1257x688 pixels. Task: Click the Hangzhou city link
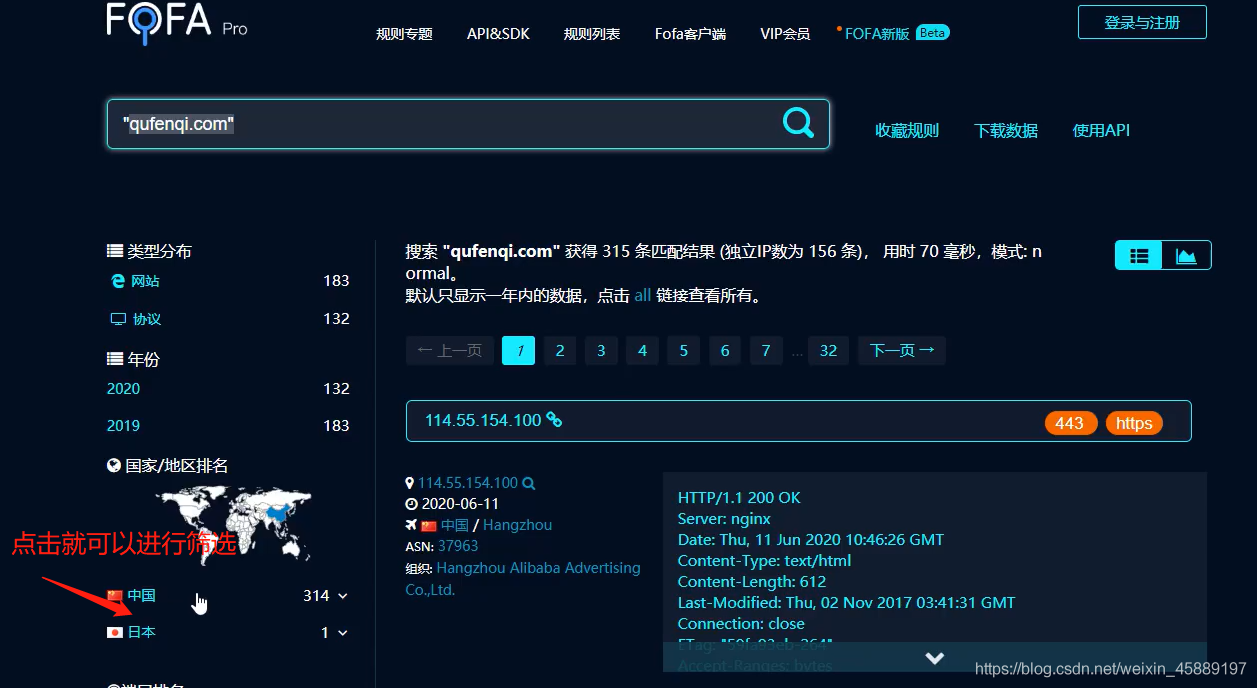click(x=517, y=525)
